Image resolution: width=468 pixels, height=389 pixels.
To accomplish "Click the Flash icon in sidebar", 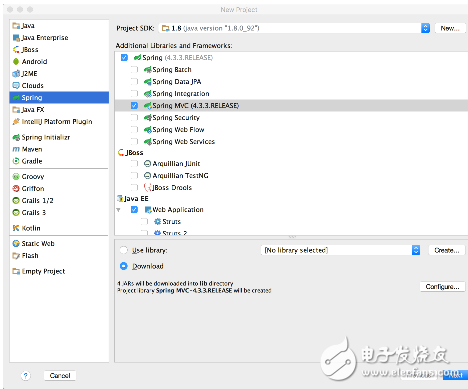I will [x=16, y=256].
